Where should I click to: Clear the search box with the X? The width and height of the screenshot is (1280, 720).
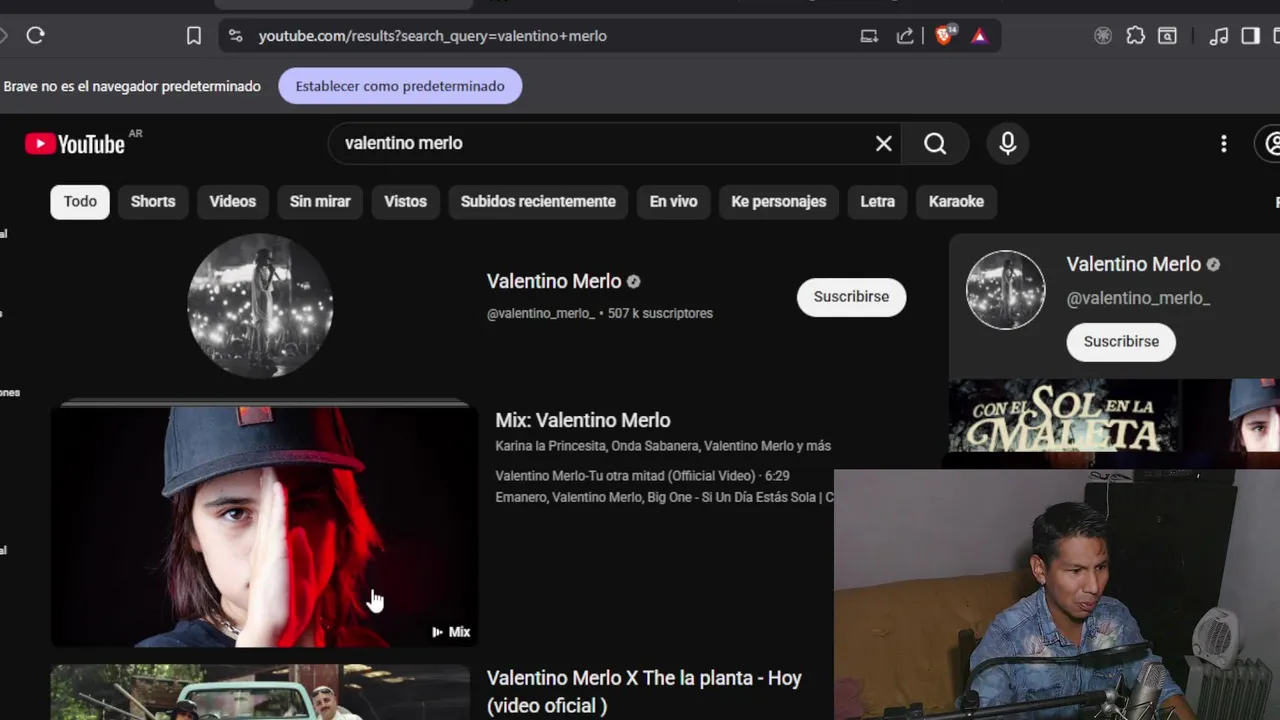884,144
